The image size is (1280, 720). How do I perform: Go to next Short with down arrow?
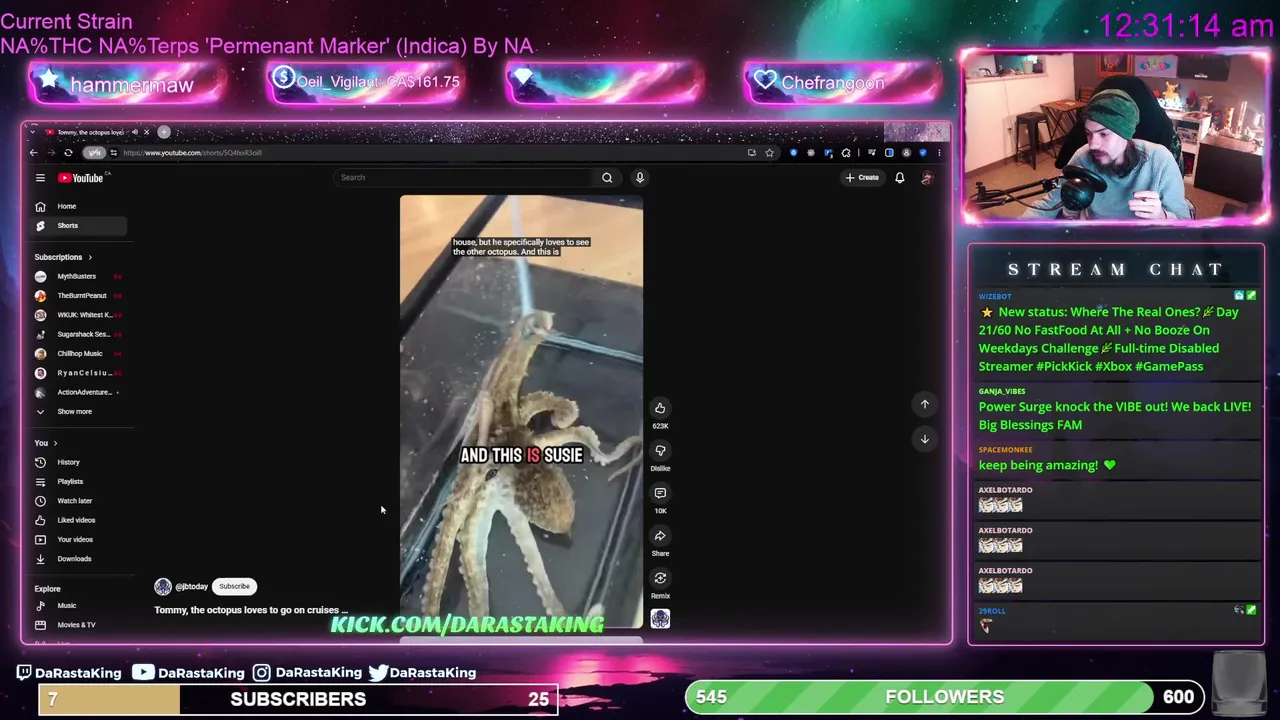pyautogui.click(x=925, y=439)
